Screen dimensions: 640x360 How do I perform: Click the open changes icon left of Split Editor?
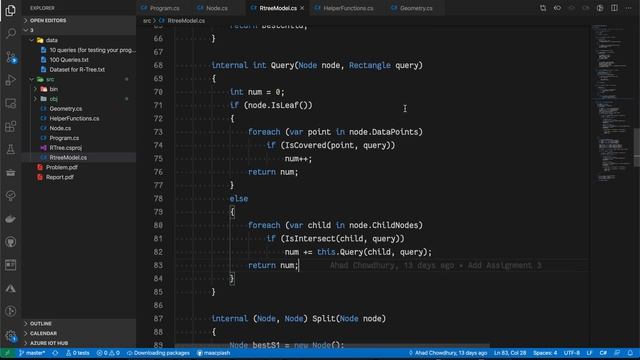[600, 8]
